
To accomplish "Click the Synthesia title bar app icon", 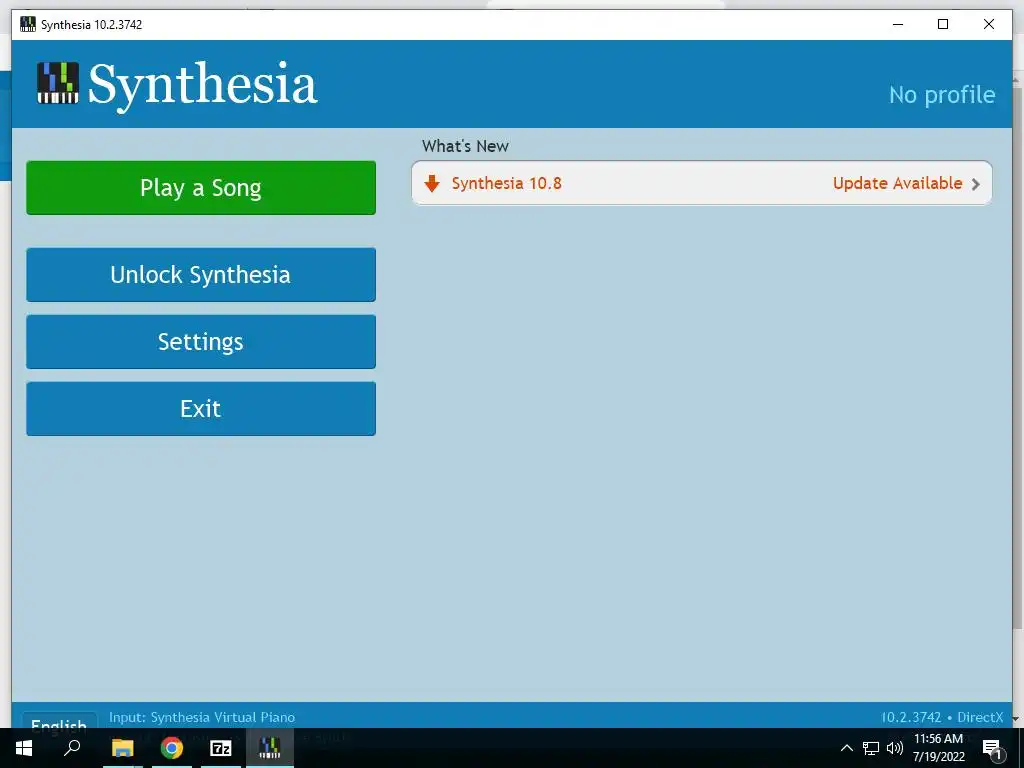I will click(27, 24).
